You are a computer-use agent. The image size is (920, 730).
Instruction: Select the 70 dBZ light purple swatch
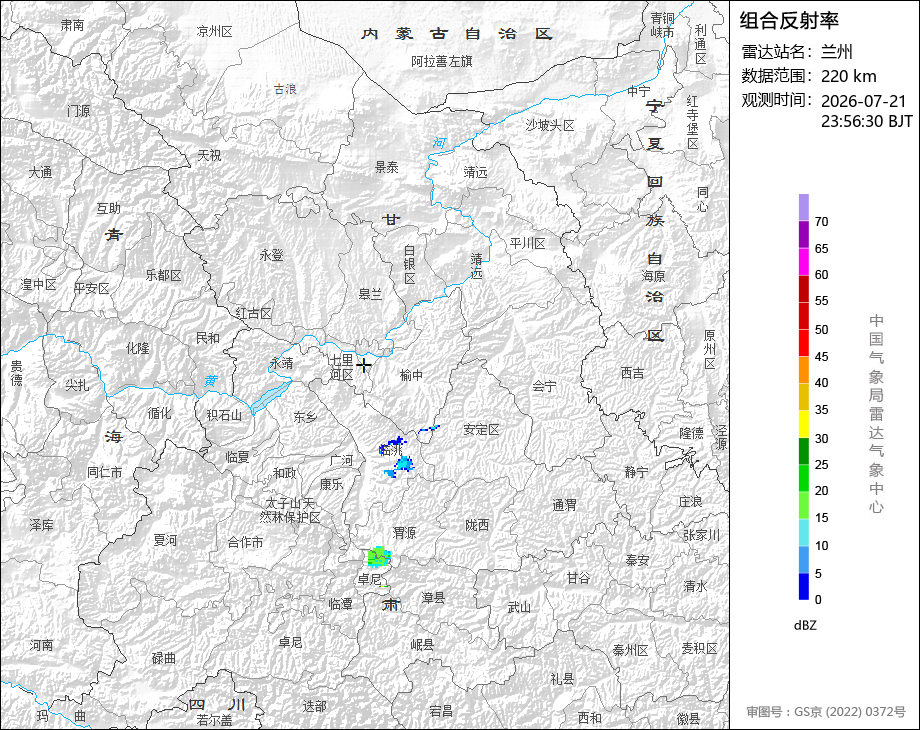pyautogui.click(x=804, y=207)
